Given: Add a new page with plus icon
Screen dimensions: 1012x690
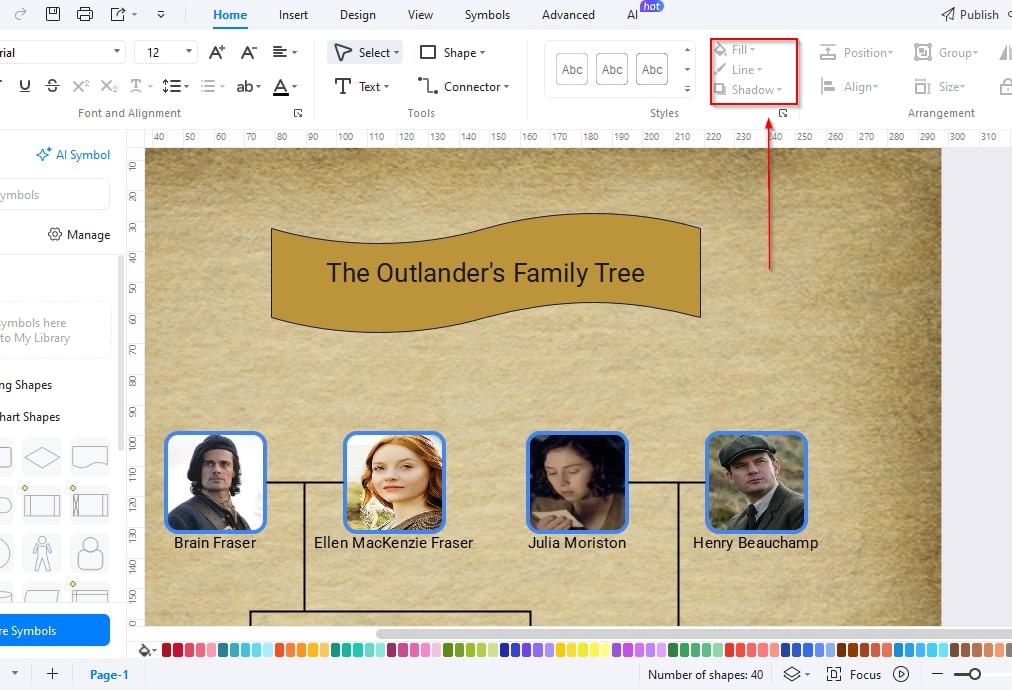Looking at the screenshot, I should (x=52, y=674).
